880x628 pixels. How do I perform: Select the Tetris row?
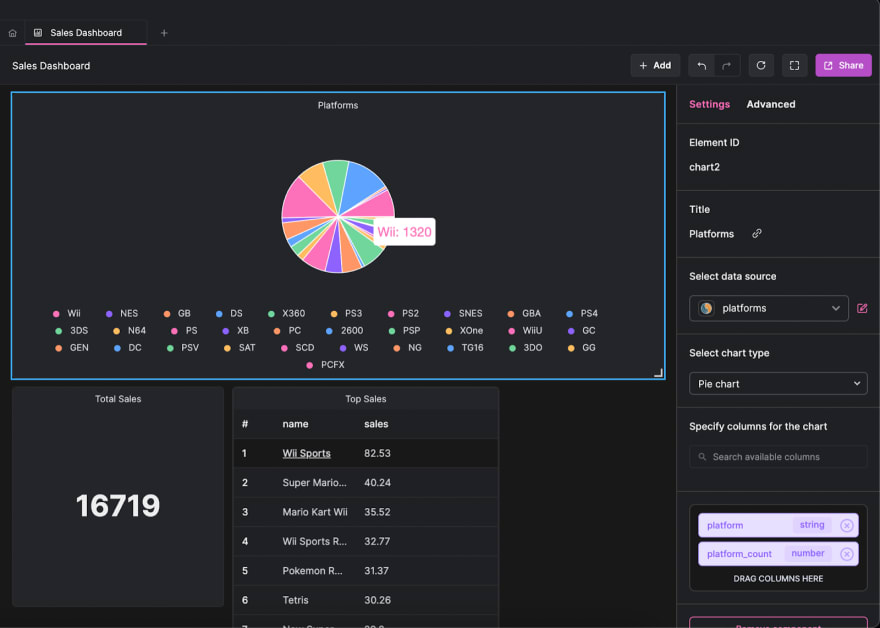tap(365, 600)
